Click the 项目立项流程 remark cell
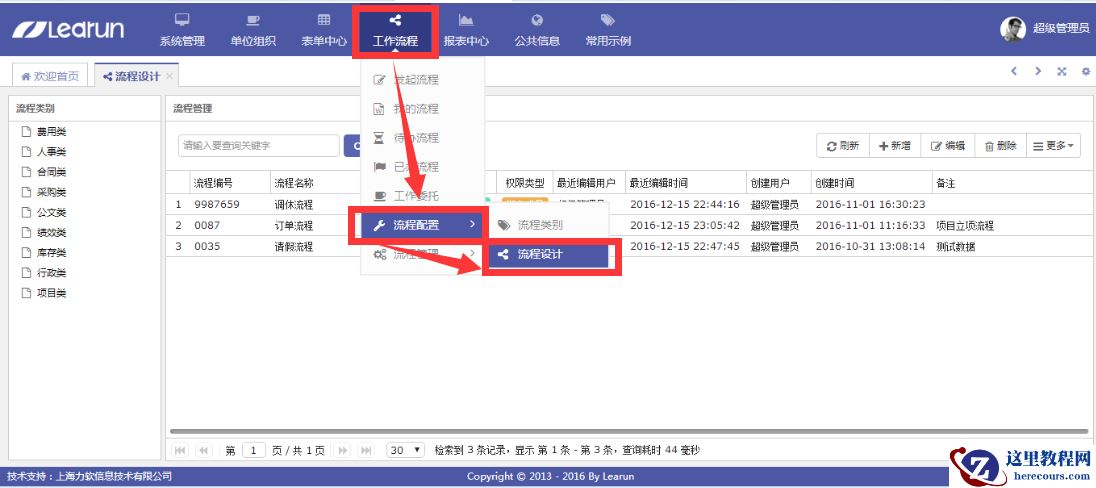The height and width of the screenshot is (488, 1096). click(965, 226)
